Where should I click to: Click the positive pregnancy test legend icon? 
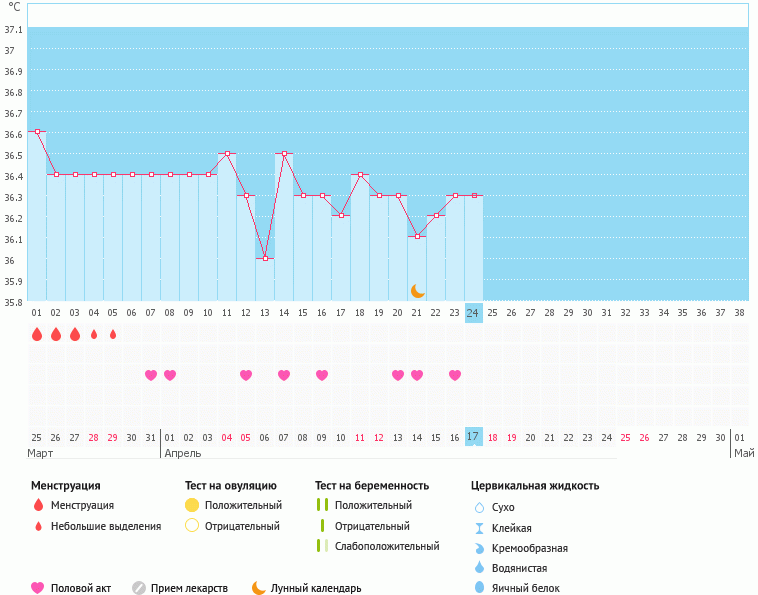[x=321, y=505]
